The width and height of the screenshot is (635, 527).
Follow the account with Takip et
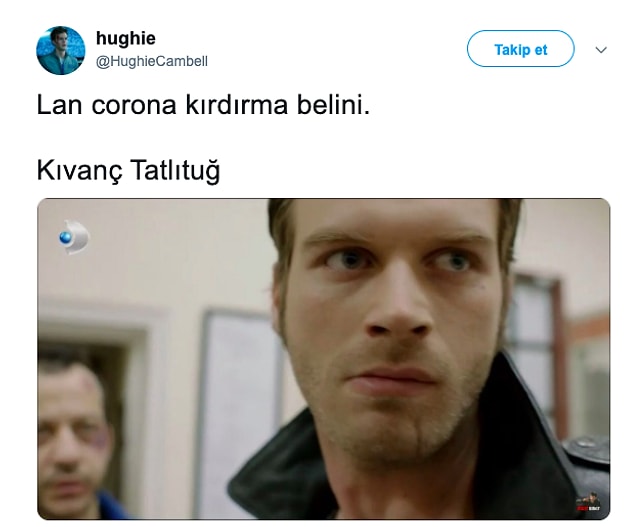point(520,49)
